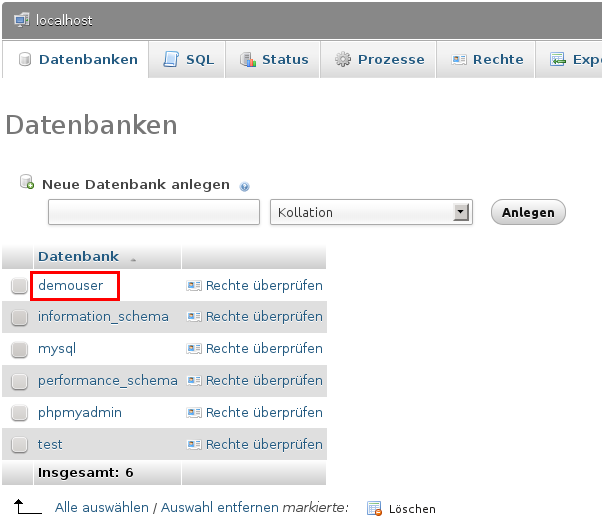Click Rechte überprüfen for test
602x526 pixels.
(x=264, y=444)
